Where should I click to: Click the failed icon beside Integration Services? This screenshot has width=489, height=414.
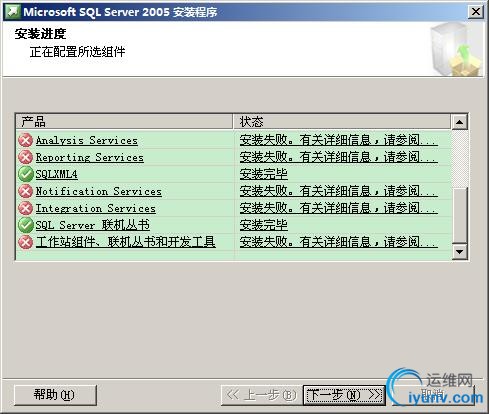25,208
